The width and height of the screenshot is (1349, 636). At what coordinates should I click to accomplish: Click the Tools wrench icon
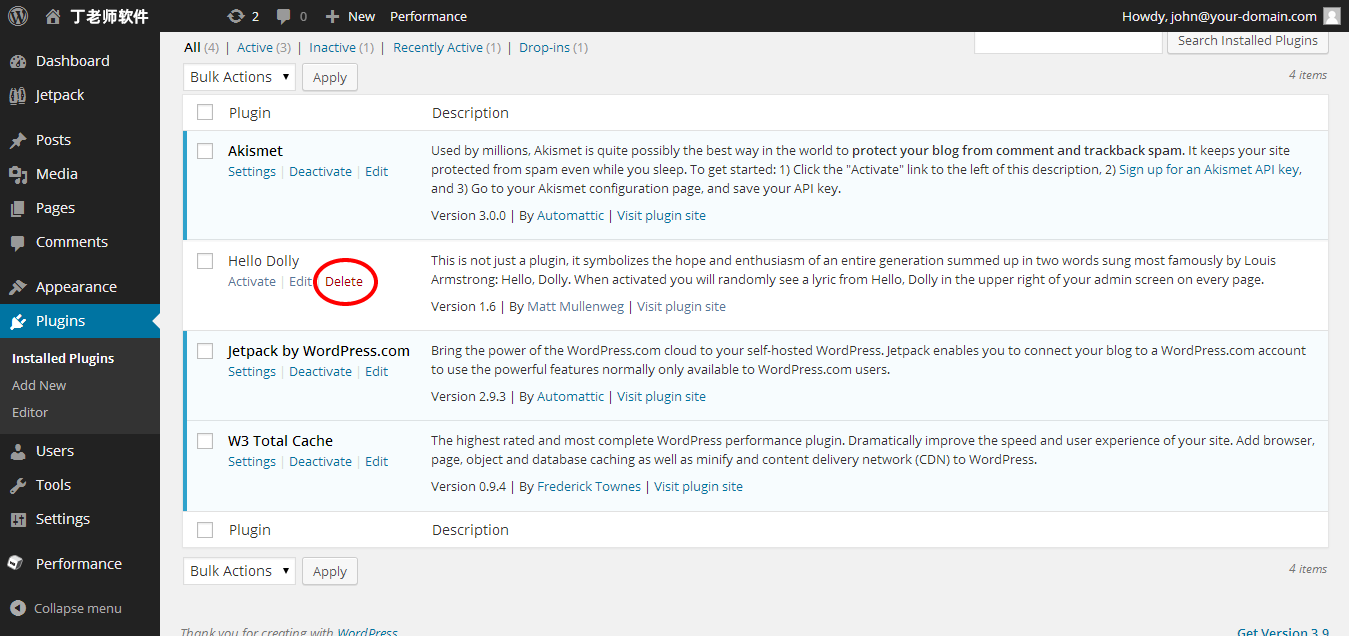pyautogui.click(x=17, y=485)
